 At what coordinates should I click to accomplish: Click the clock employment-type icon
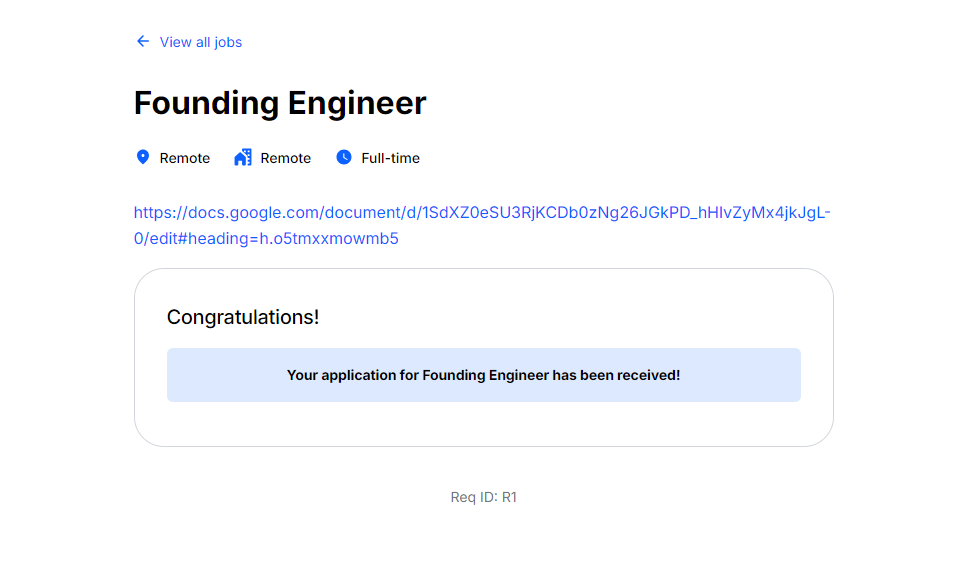pos(344,158)
